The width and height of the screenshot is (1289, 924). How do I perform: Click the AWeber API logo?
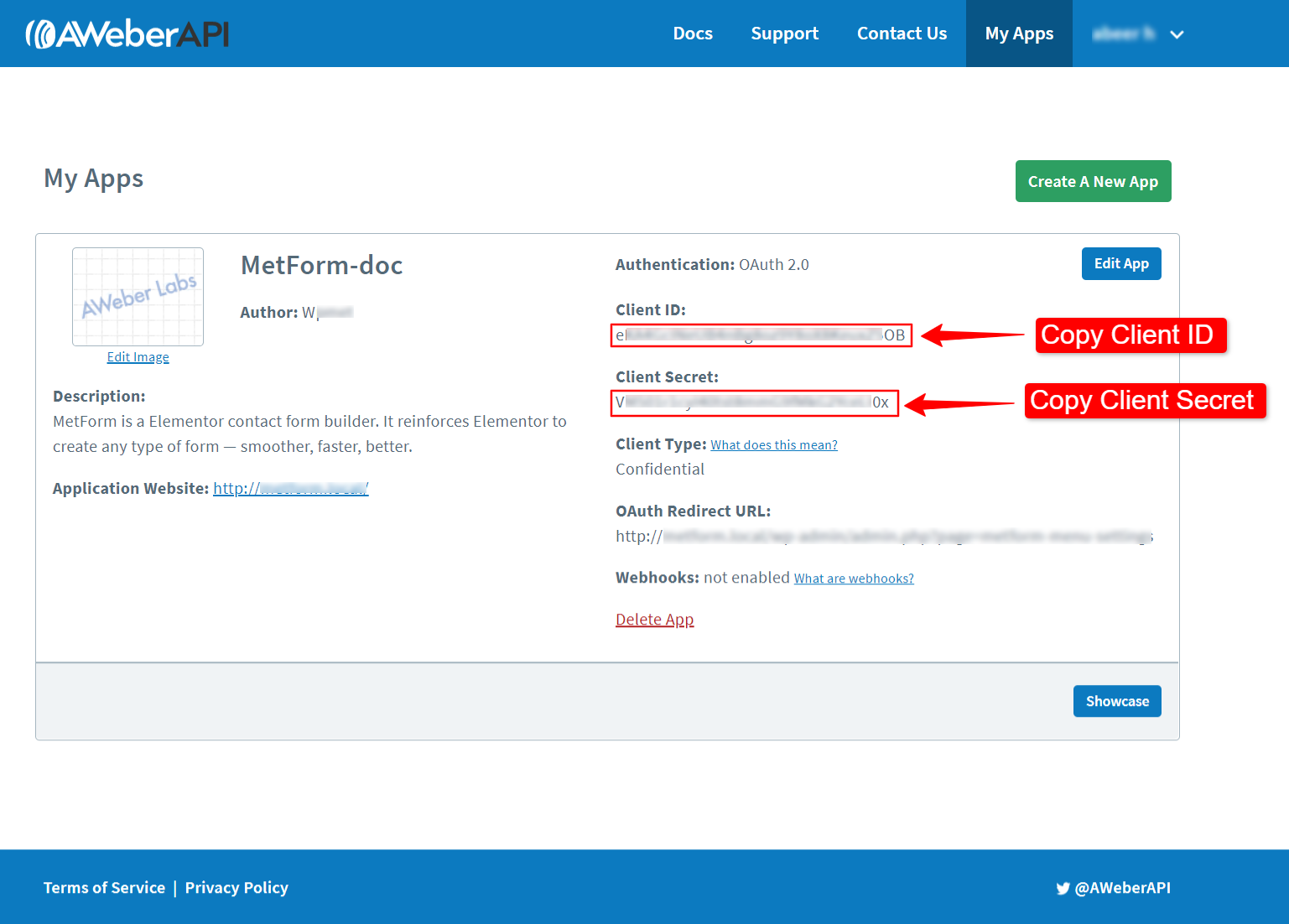click(127, 34)
